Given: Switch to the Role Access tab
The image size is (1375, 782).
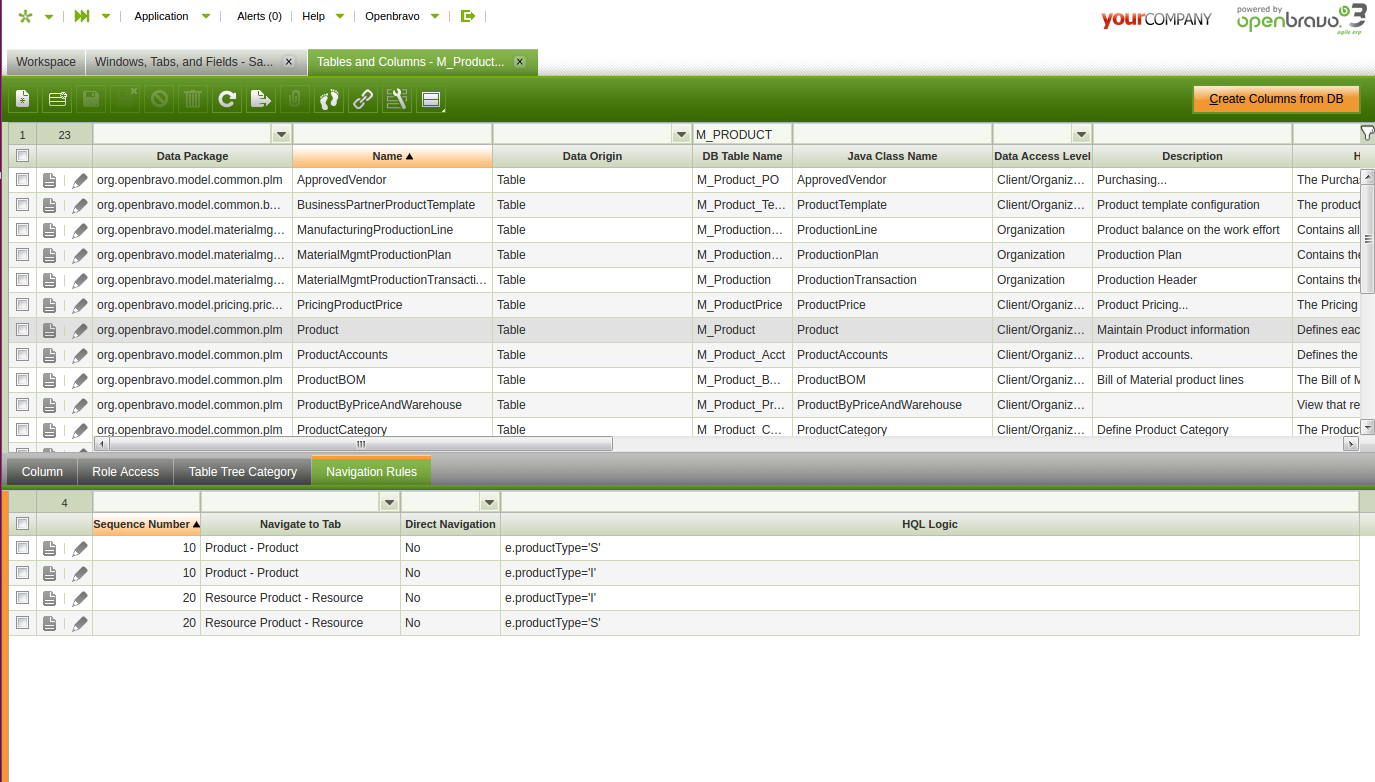Looking at the screenshot, I should [x=125, y=472].
